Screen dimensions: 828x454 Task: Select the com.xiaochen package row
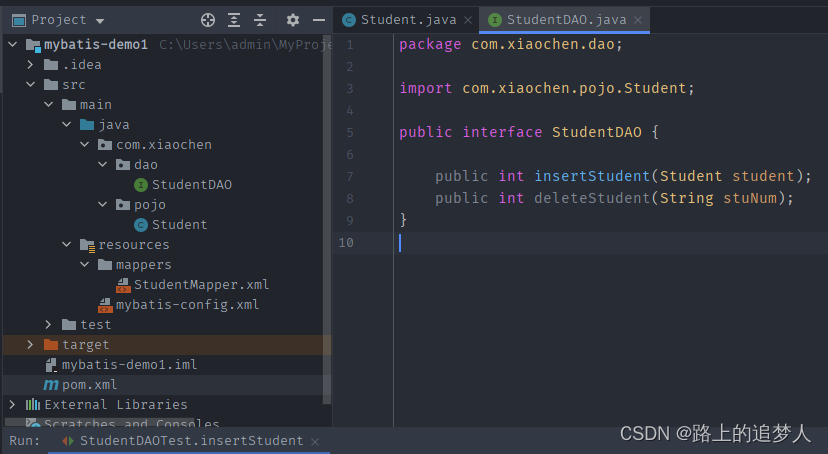[164, 145]
